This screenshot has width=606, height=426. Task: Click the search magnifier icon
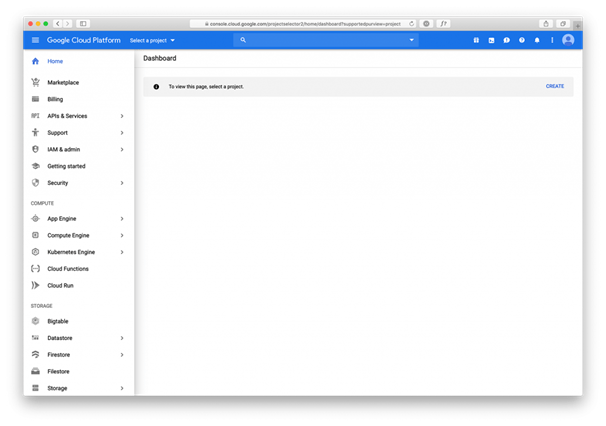(243, 40)
